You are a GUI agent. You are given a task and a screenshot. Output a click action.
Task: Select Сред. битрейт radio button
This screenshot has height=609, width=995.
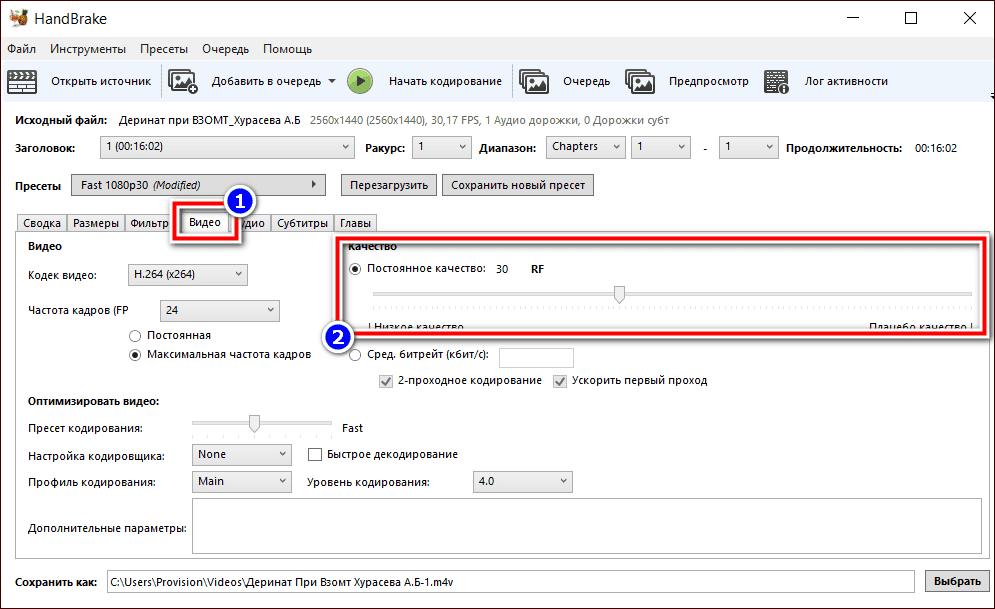[x=355, y=355]
